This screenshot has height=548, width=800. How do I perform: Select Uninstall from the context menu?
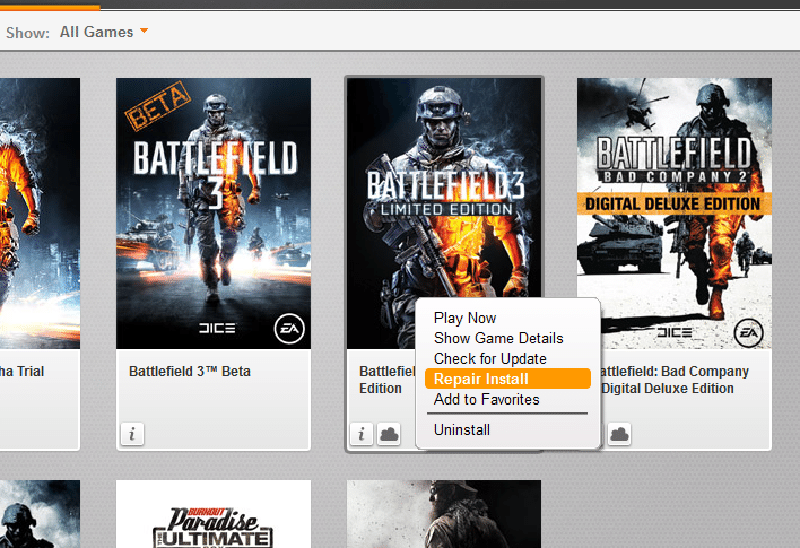click(461, 430)
